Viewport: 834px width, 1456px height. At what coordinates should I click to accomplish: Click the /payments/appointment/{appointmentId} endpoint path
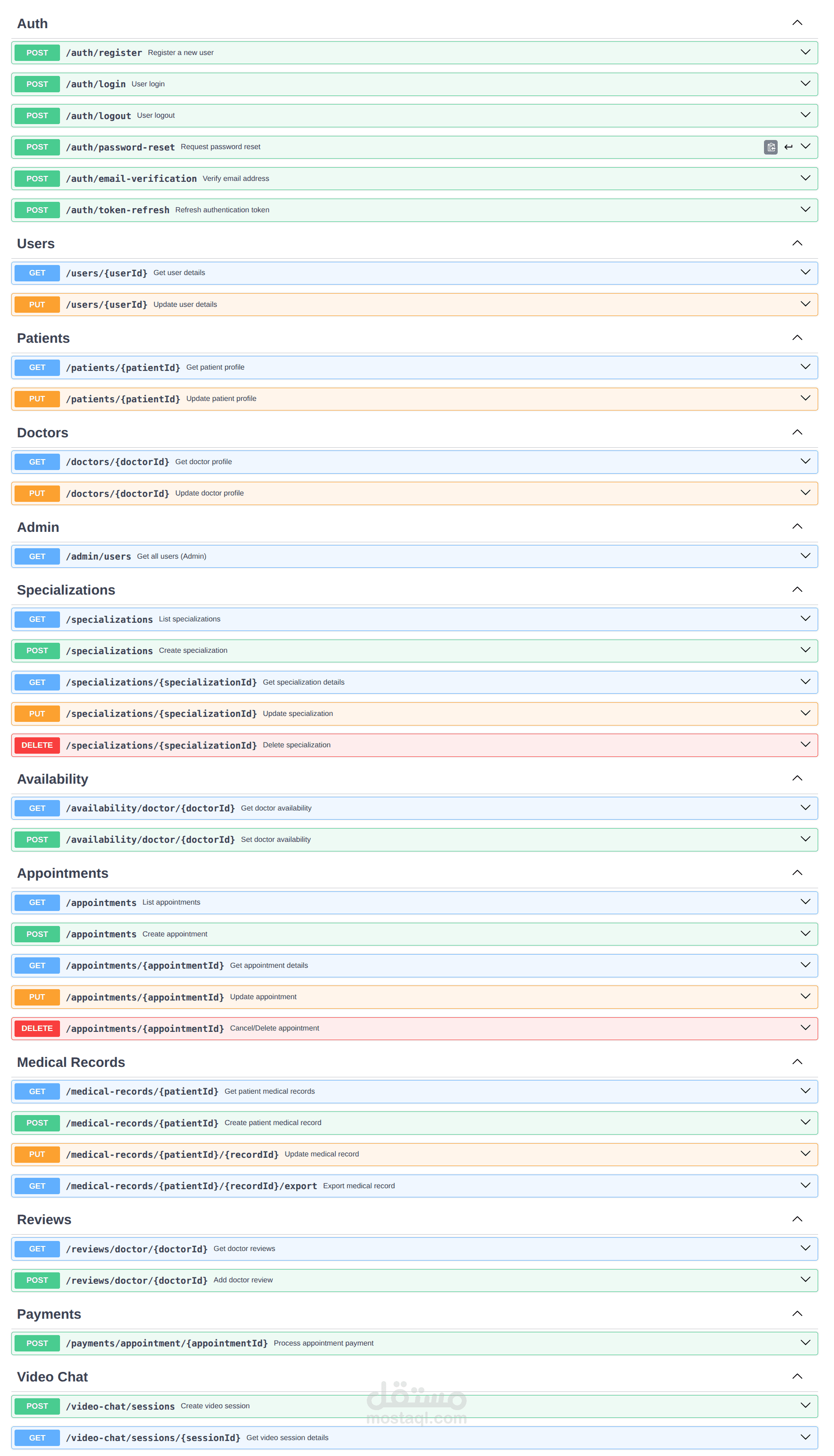tap(167, 1343)
